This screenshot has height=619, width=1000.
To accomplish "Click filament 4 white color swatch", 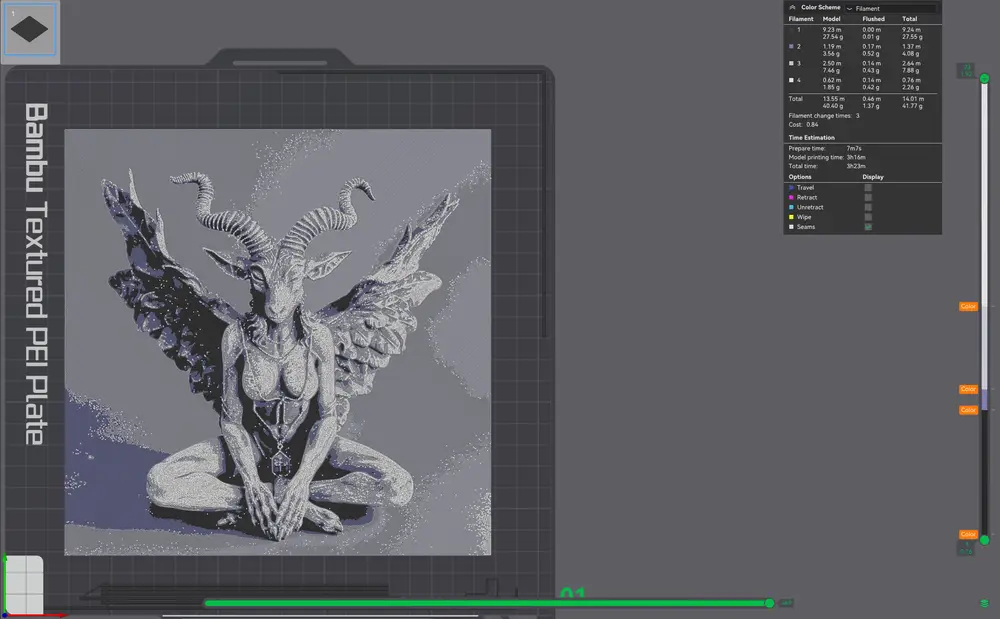I will click(x=791, y=80).
